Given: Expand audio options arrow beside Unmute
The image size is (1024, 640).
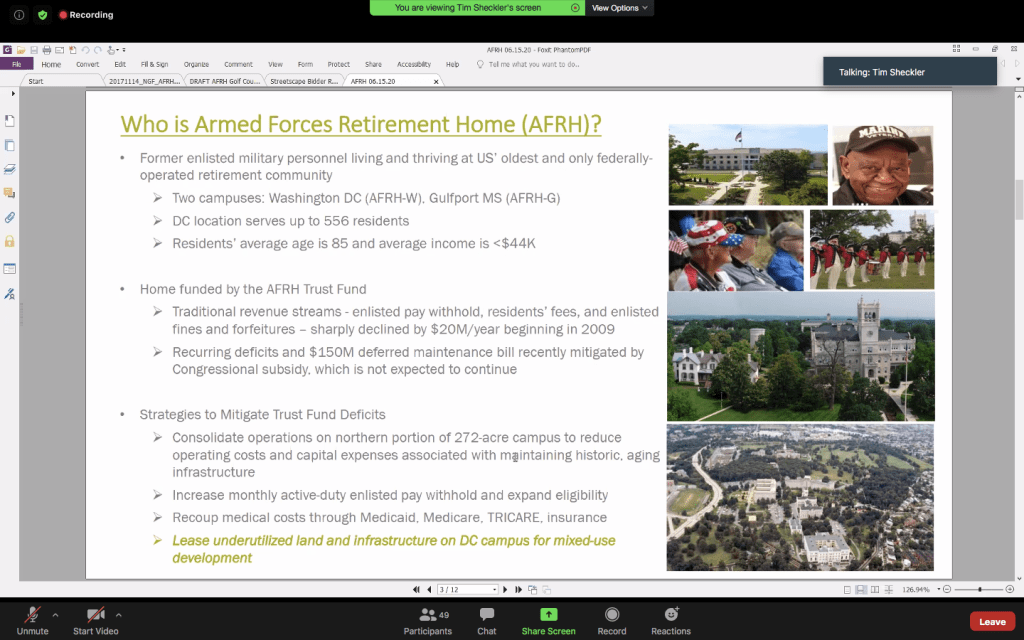Looking at the screenshot, I should click(55, 614).
